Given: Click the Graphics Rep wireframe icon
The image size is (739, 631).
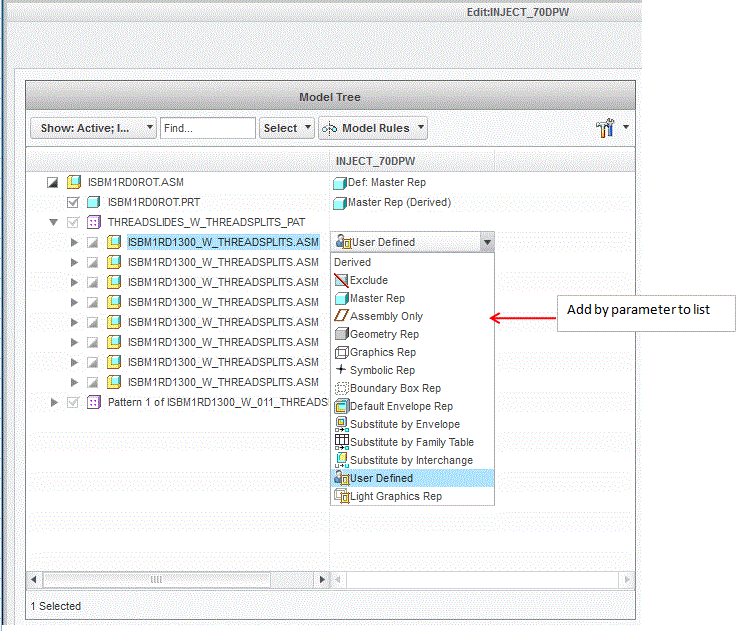Looking at the screenshot, I should pyautogui.click(x=341, y=352).
